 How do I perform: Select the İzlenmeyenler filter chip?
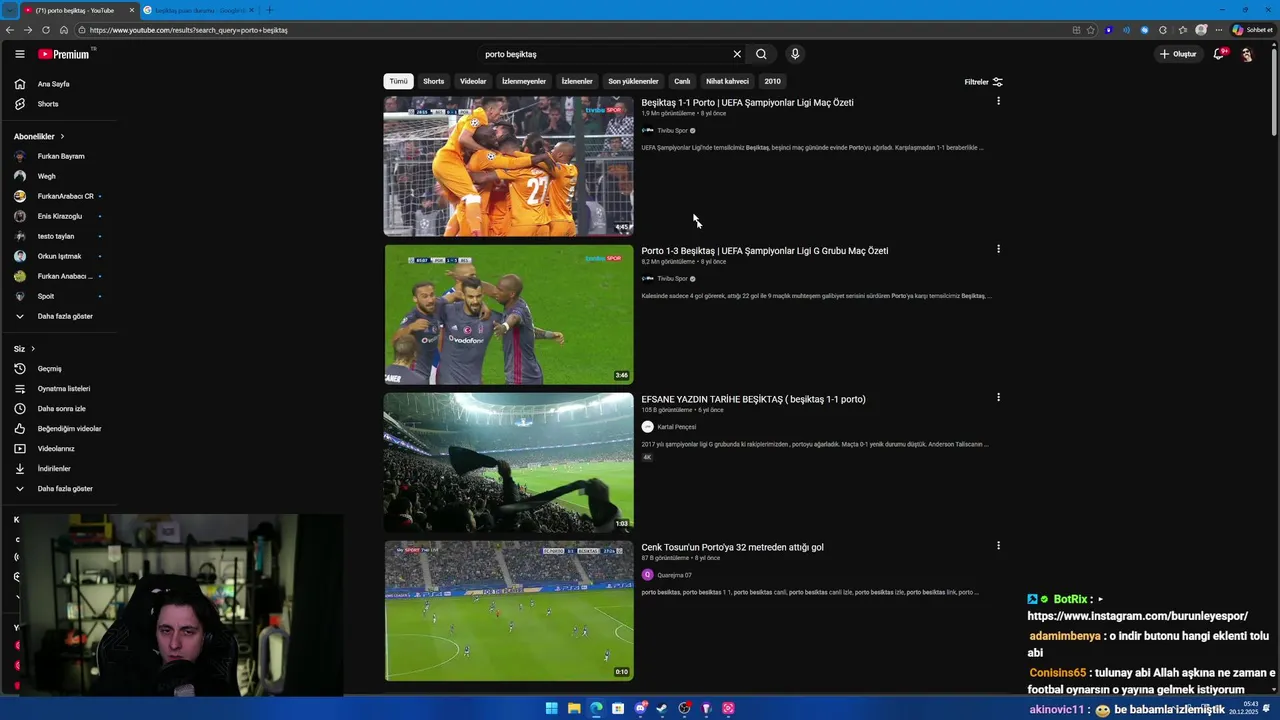coord(524,81)
